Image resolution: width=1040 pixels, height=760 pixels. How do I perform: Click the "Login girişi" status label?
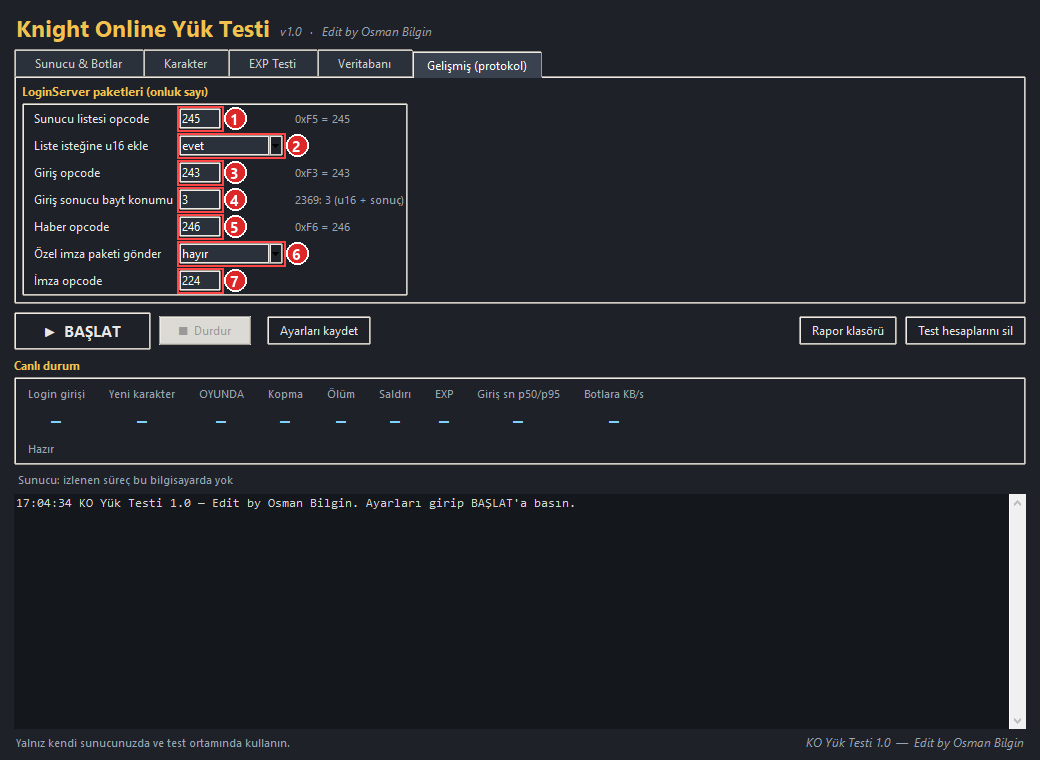pos(56,394)
